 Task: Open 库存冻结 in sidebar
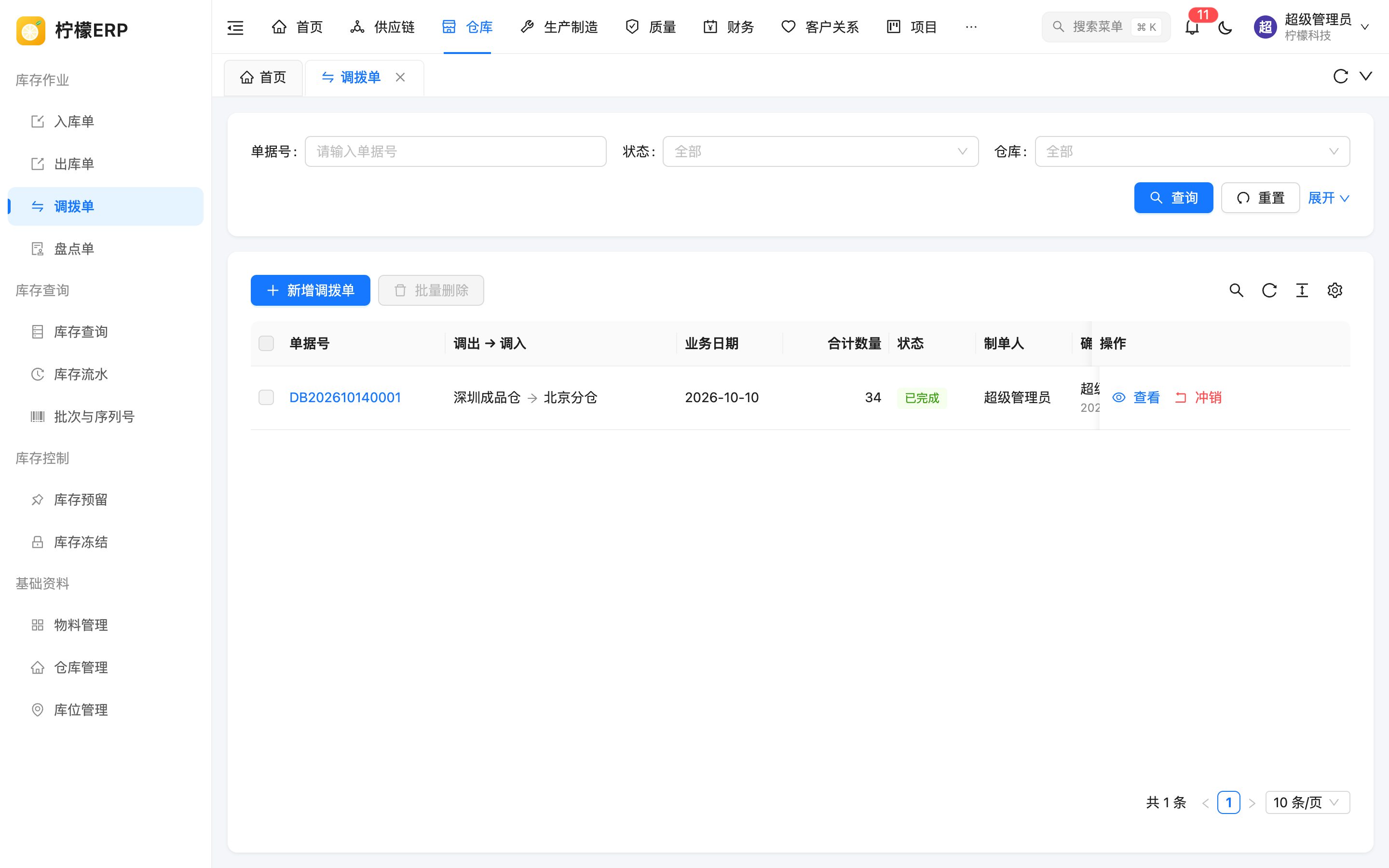[x=106, y=542]
